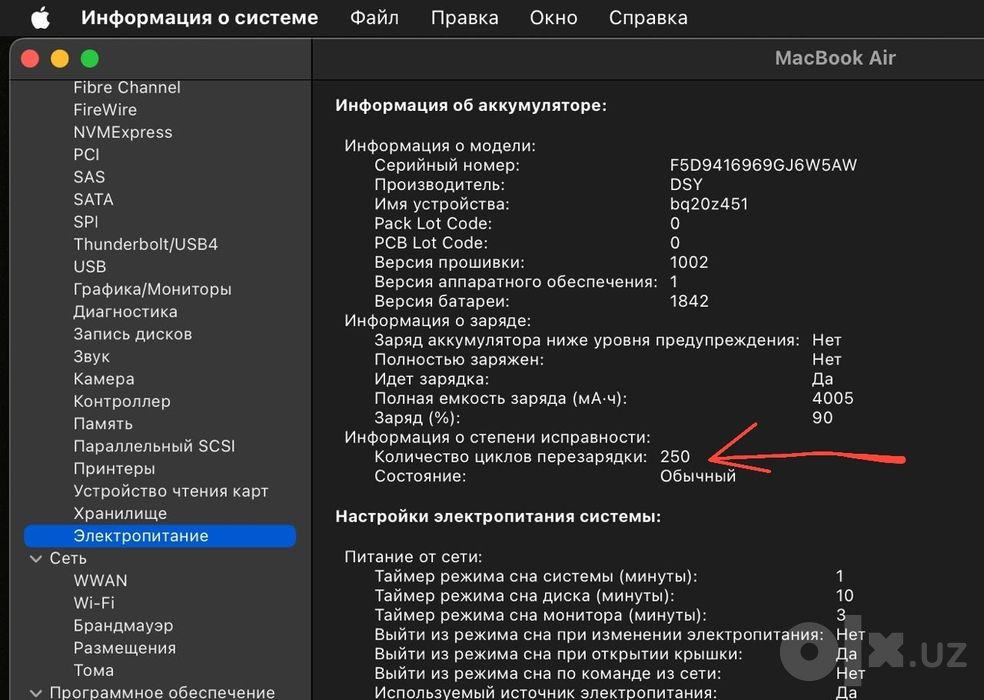The image size is (984, 700).
Task: Click charge percent value 90
Action: click(x=822, y=418)
